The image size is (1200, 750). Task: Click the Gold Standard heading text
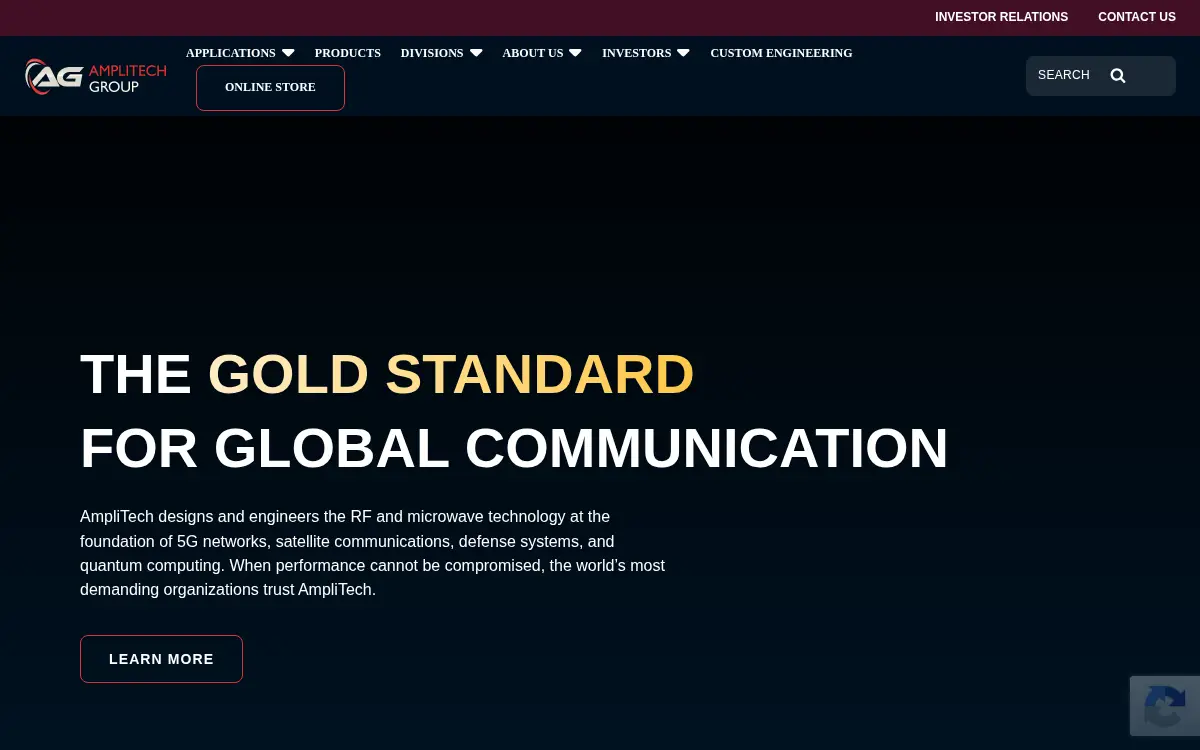point(451,374)
